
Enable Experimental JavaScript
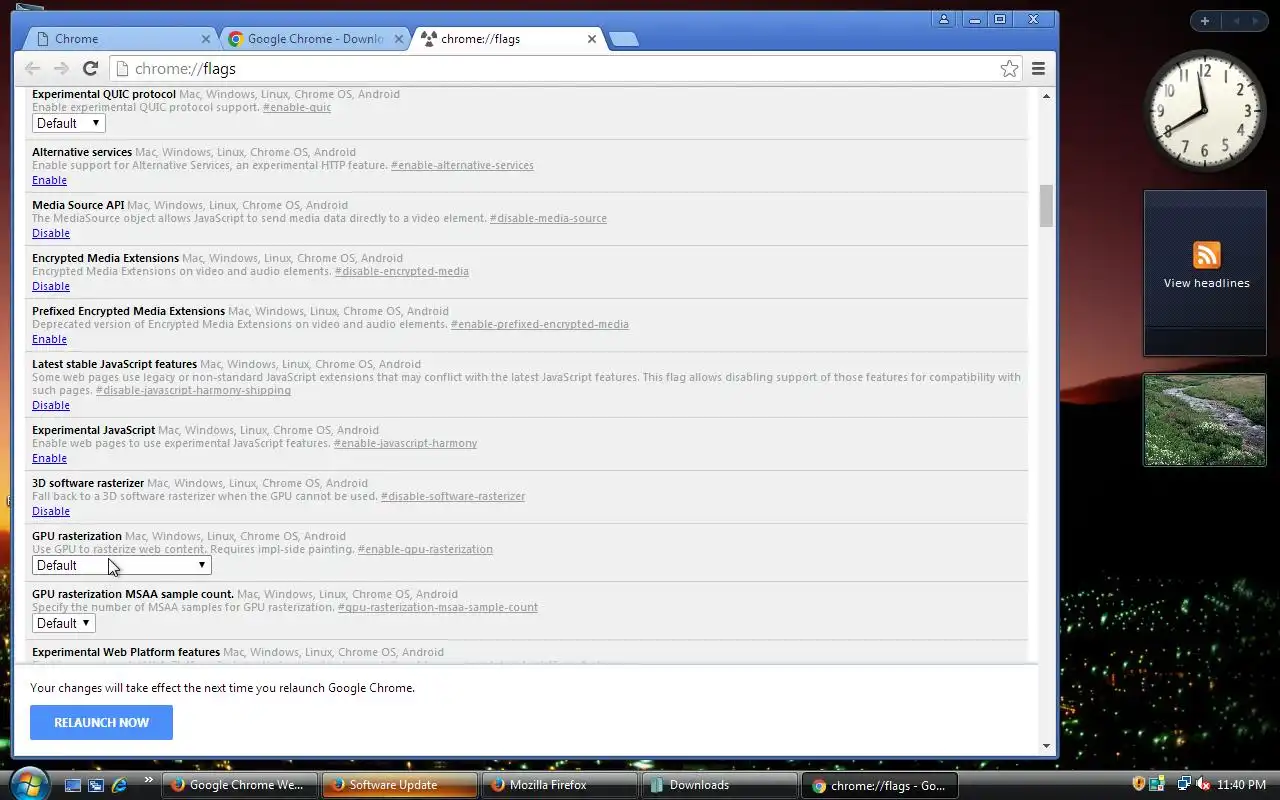click(x=49, y=458)
